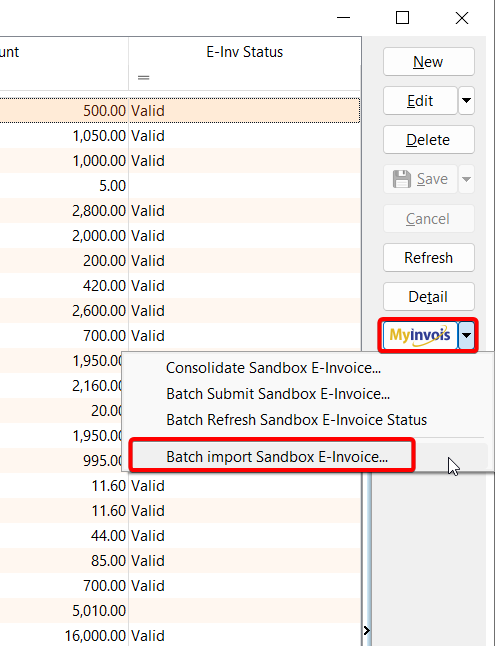Click the New button
This screenshot has width=495, height=646.
click(429, 61)
